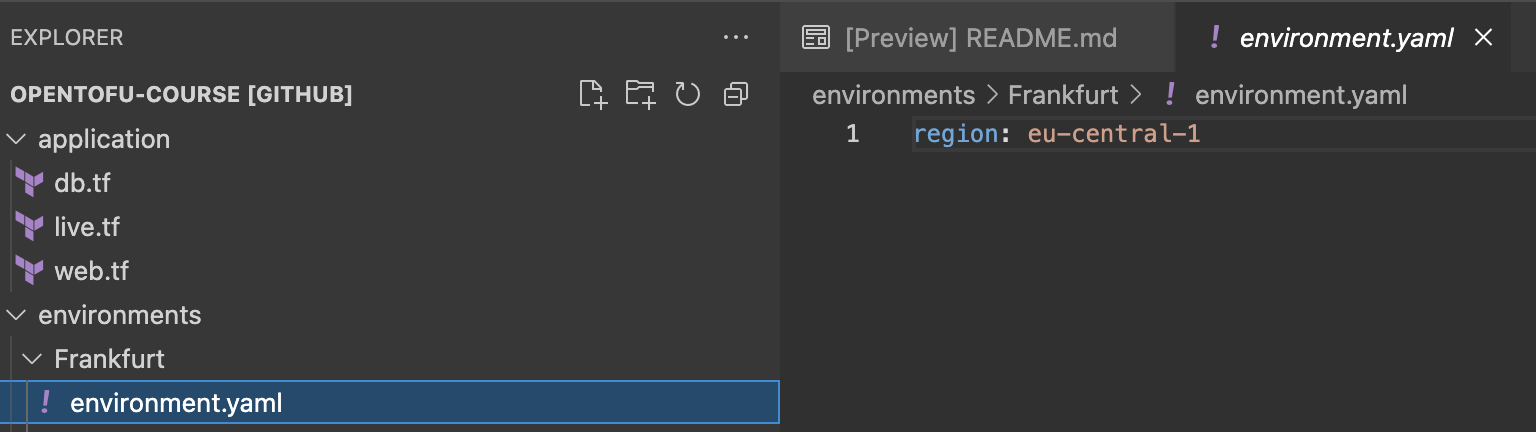Collapse the application folder
1536x432 pixels.
pos(17,139)
